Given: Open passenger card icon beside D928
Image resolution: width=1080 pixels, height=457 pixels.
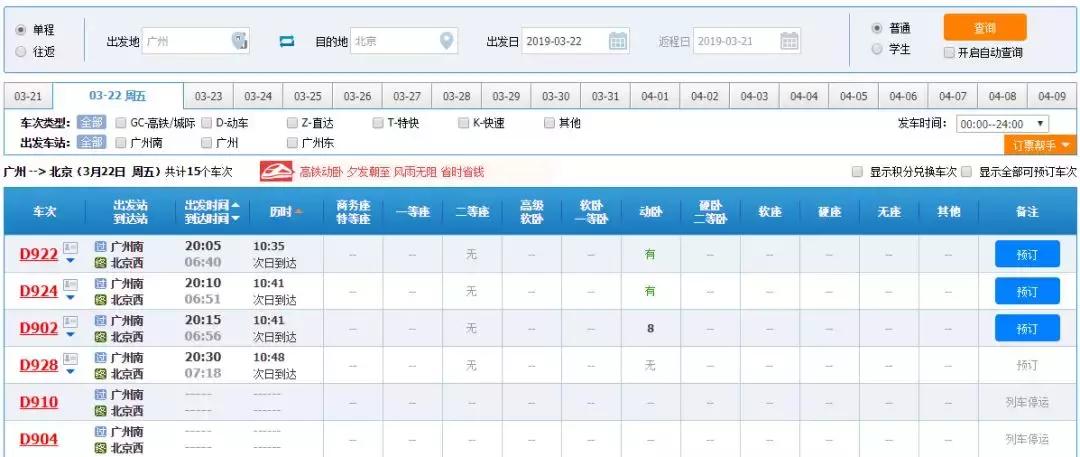Looking at the screenshot, I should (70, 358).
